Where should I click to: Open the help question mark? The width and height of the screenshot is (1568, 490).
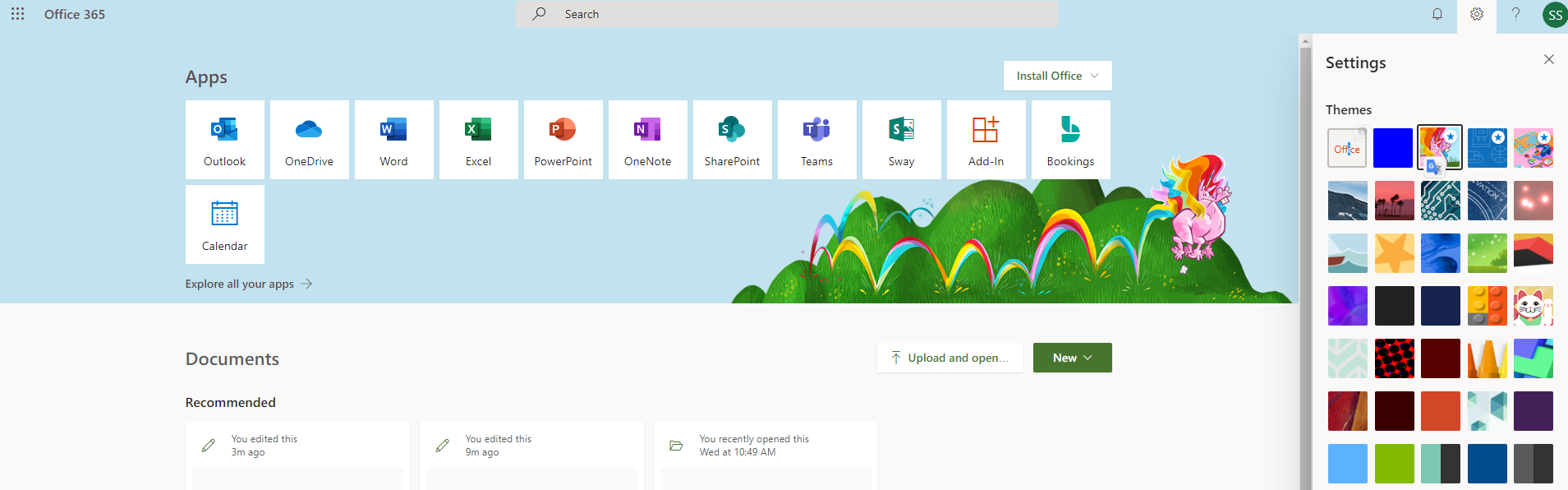[1516, 14]
